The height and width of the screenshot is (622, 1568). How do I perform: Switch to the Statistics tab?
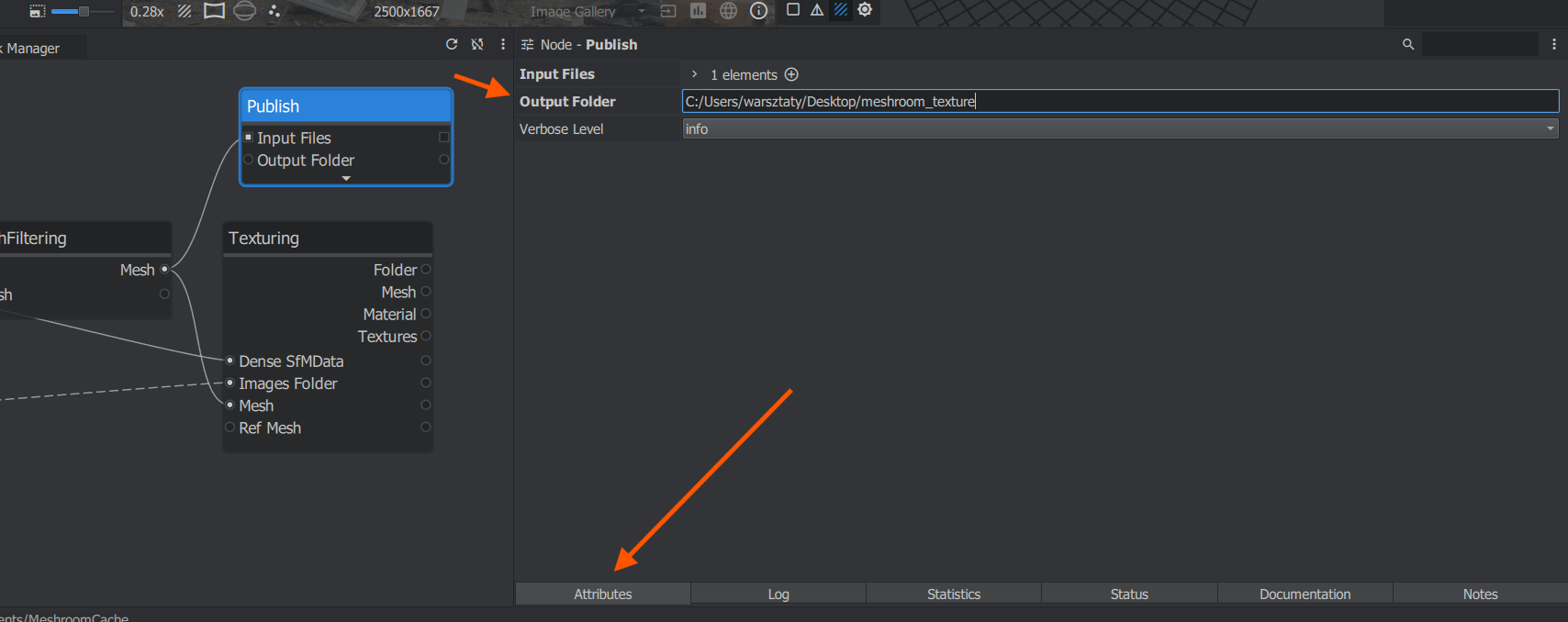954,594
